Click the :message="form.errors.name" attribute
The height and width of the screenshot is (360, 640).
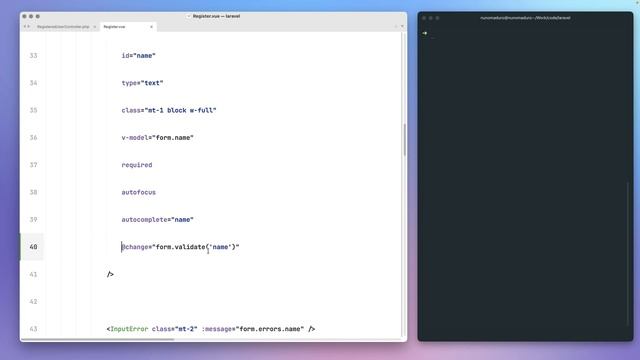(x=253, y=329)
